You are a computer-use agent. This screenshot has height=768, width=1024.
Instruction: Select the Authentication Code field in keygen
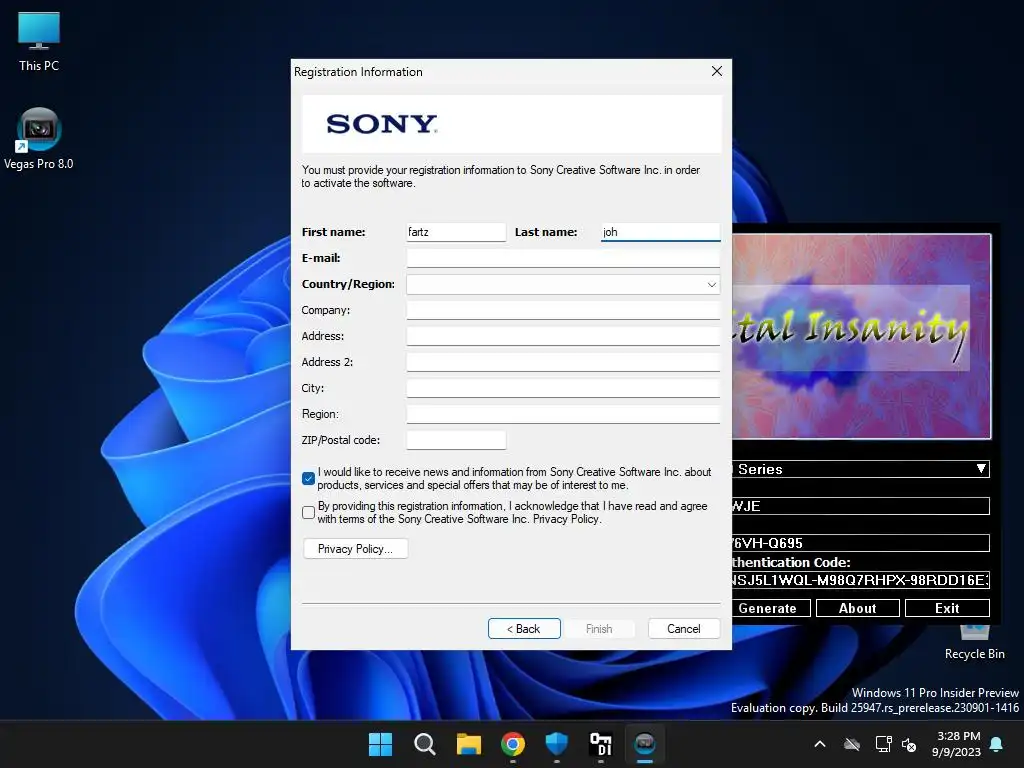tap(861, 580)
